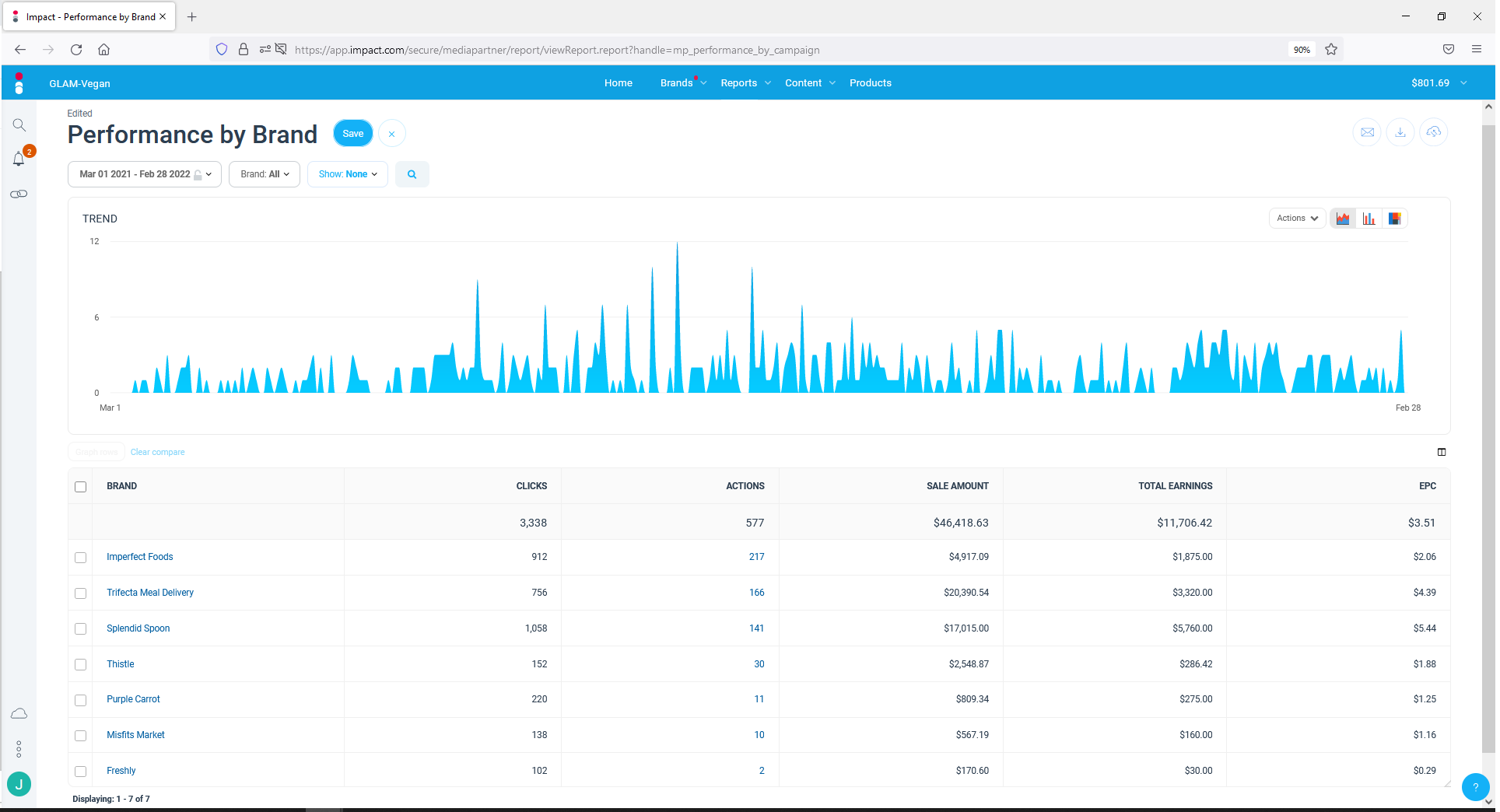The image size is (1500, 812).
Task: Check the Purple Carrot row checkbox
Action: coord(81,700)
